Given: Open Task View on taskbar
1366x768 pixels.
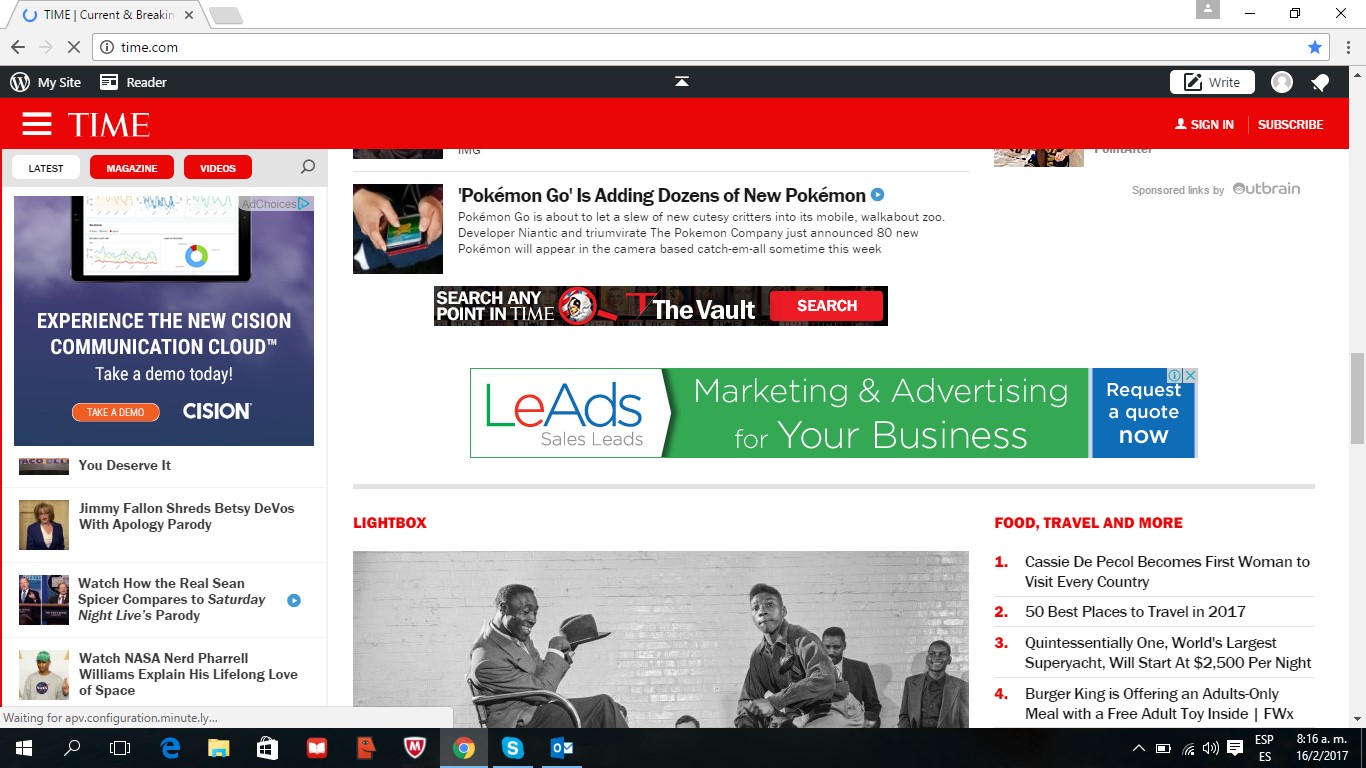Looking at the screenshot, I should [120, 748].
